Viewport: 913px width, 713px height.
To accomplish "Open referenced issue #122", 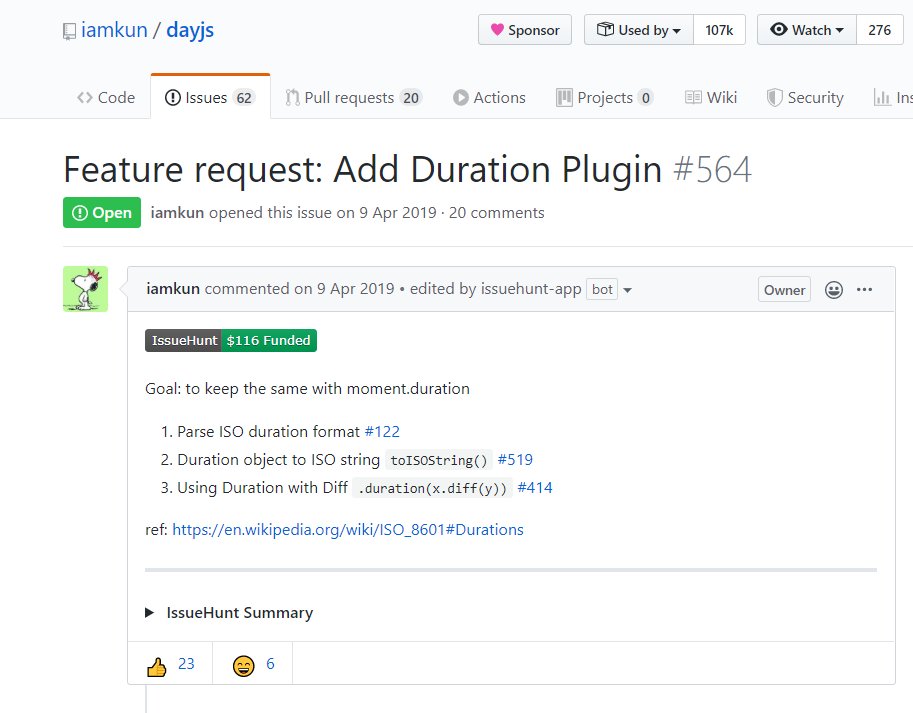I will pos(382,431).
